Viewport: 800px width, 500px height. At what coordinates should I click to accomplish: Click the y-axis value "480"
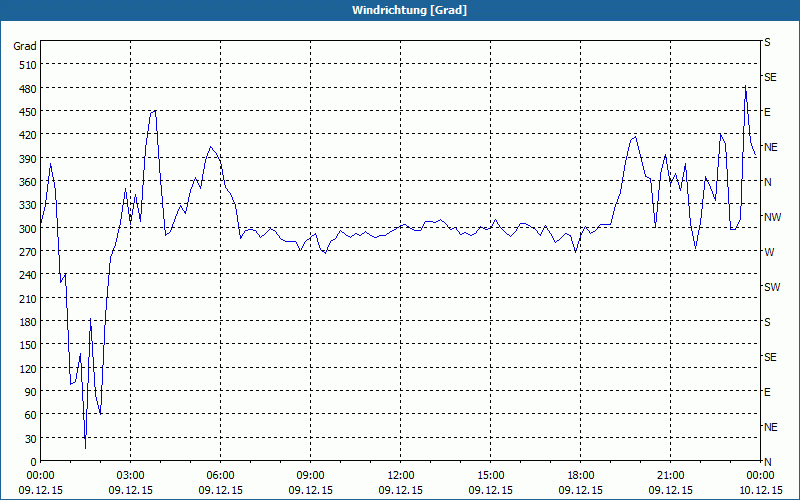[28, 89]
